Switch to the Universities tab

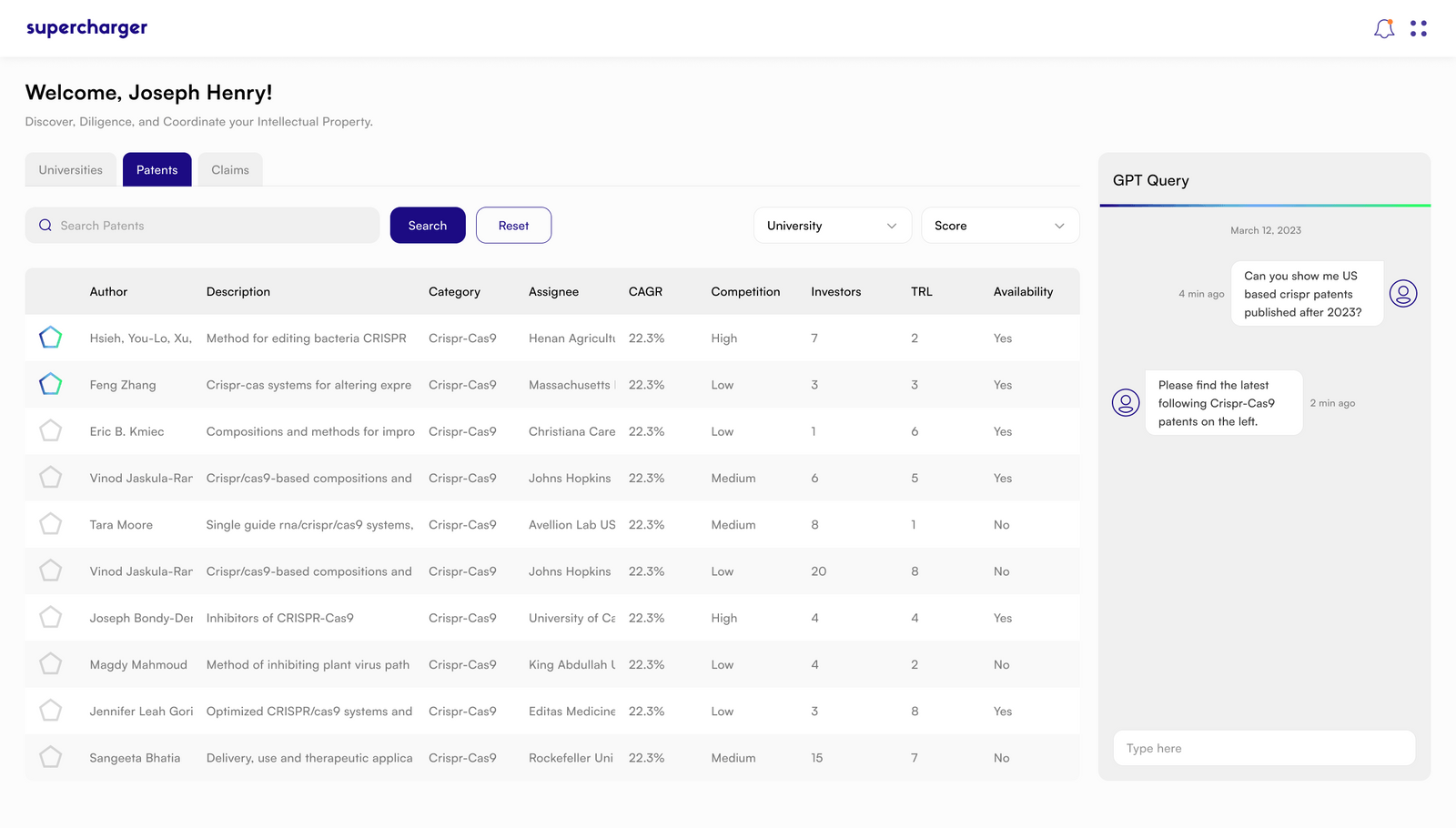70,169
